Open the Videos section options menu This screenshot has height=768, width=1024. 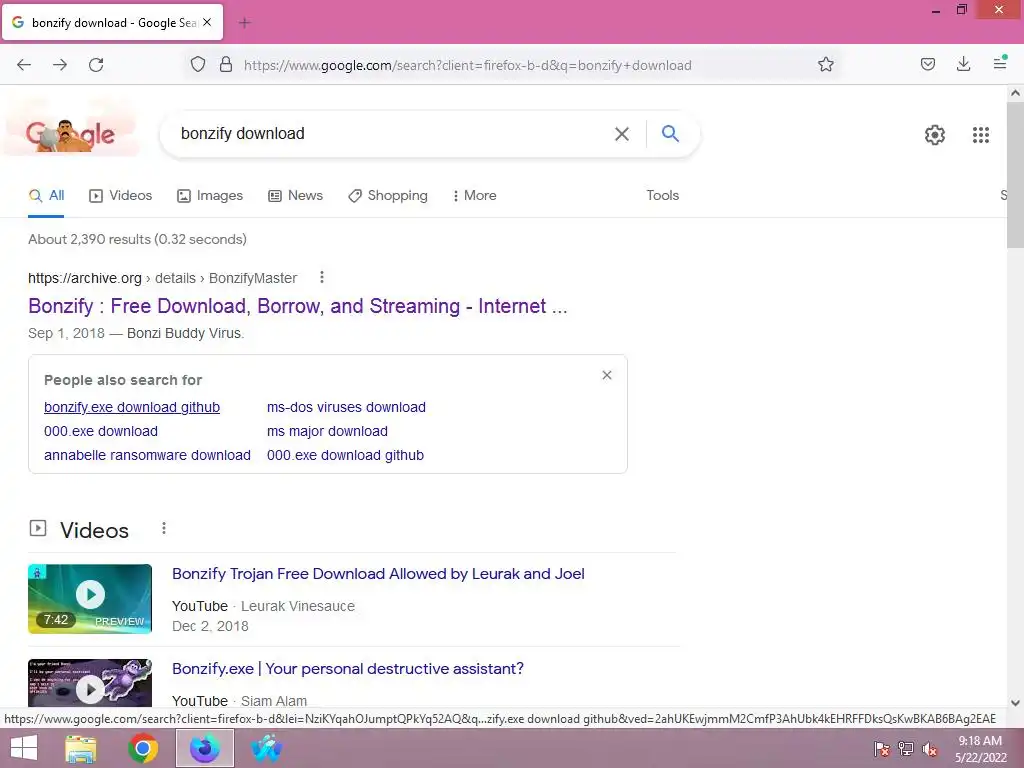[x=164, y=528]
